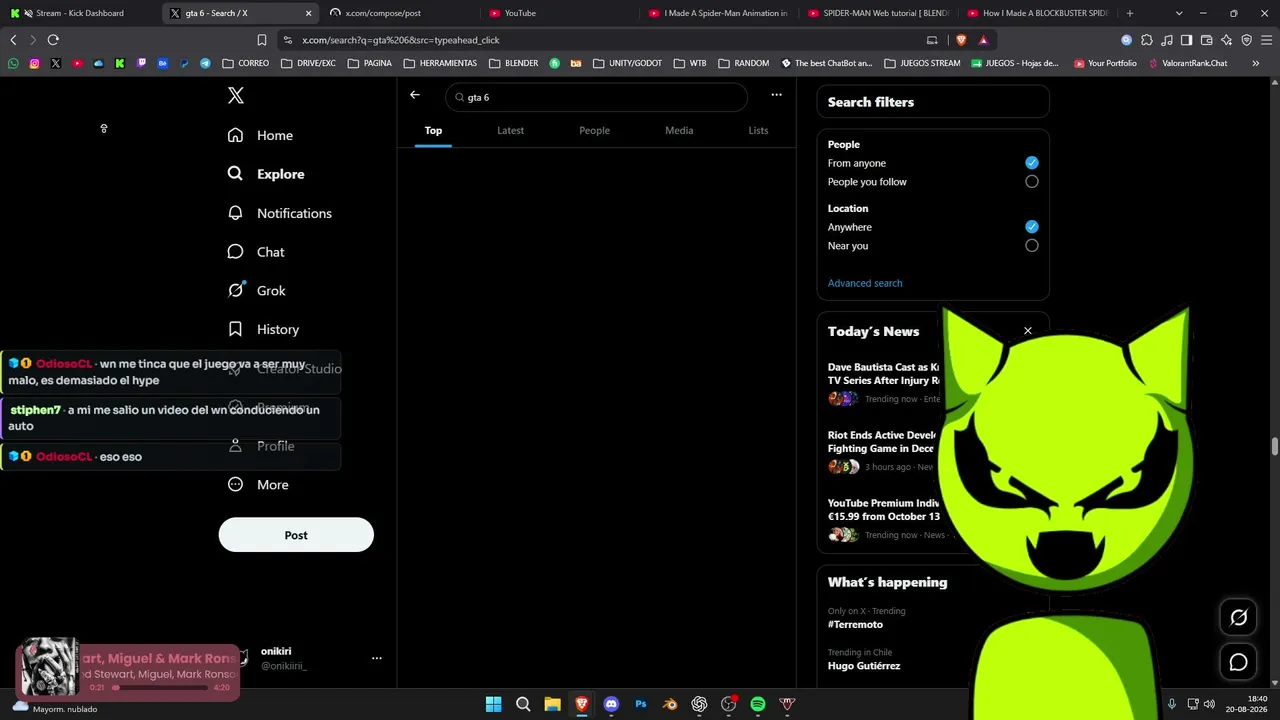Open Grok in the X sidebar
The height and width of the screenshot is (720, 1280).
pyautogui.click(x=256, y=290)
